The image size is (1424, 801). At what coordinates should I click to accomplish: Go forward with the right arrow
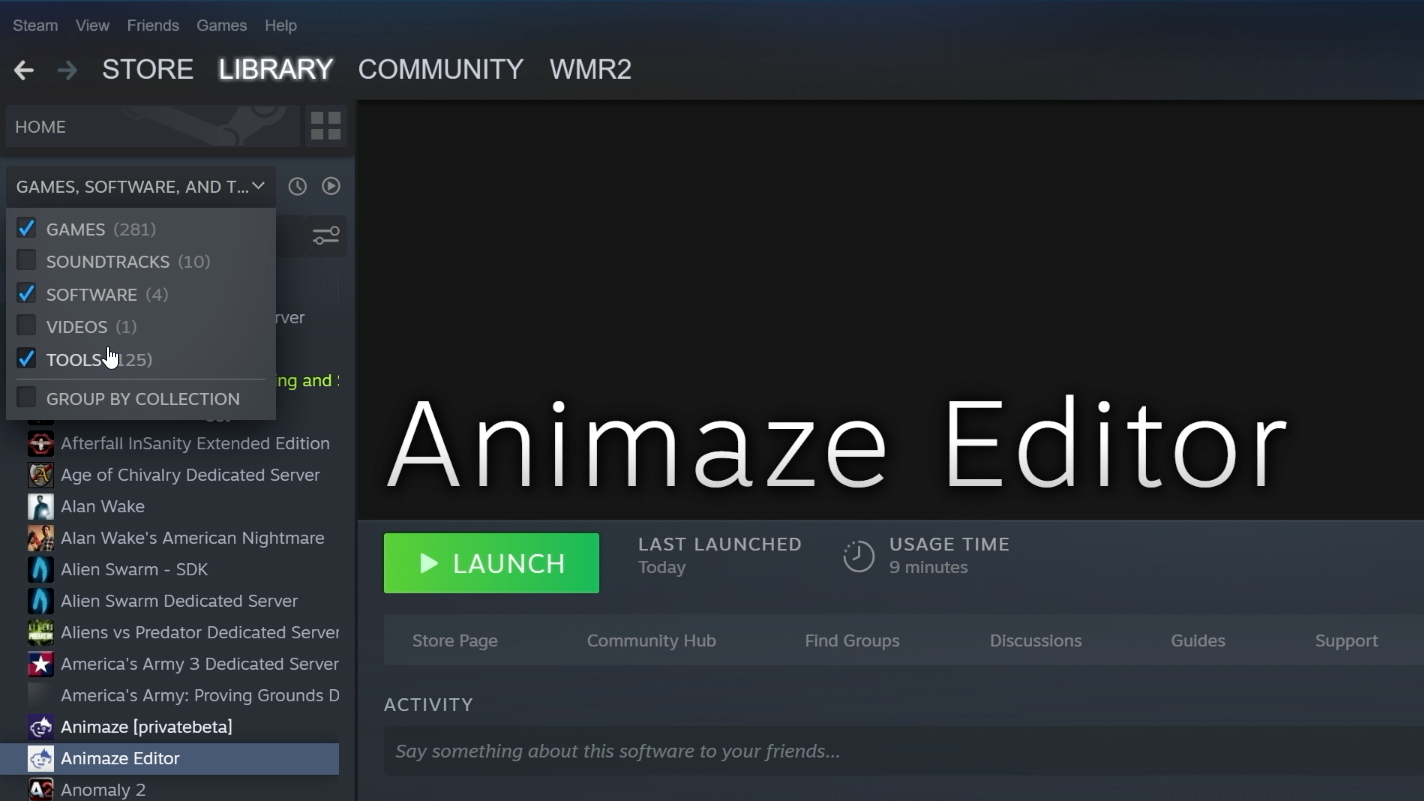tap(67, 70)
